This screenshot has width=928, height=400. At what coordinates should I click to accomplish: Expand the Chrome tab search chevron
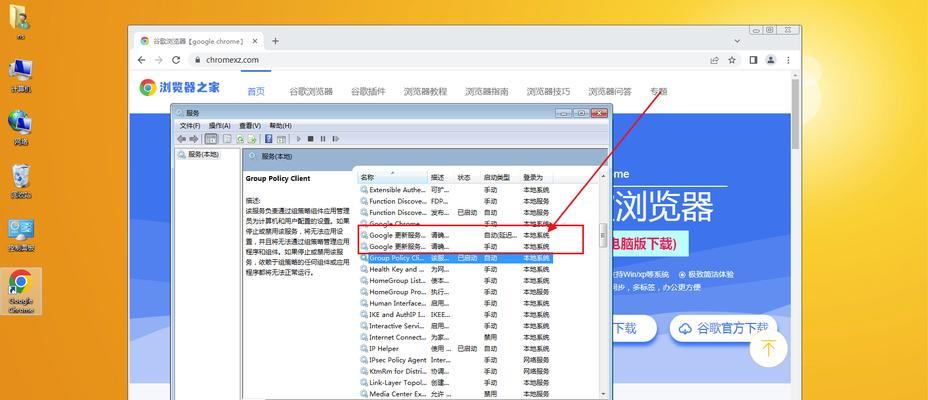point(737,41)
